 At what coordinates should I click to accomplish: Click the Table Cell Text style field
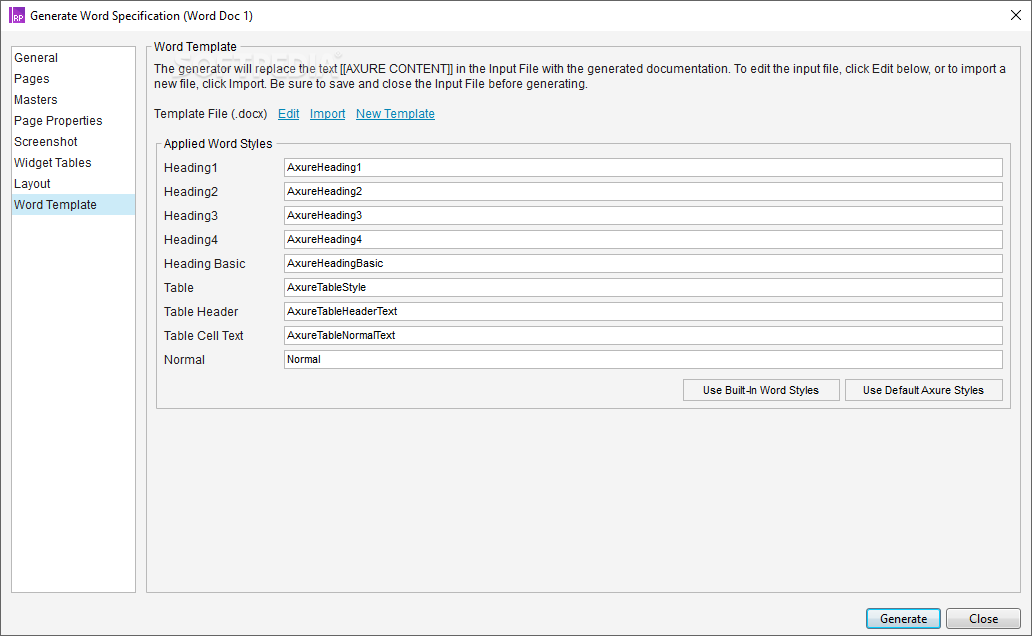pos(643,336)
